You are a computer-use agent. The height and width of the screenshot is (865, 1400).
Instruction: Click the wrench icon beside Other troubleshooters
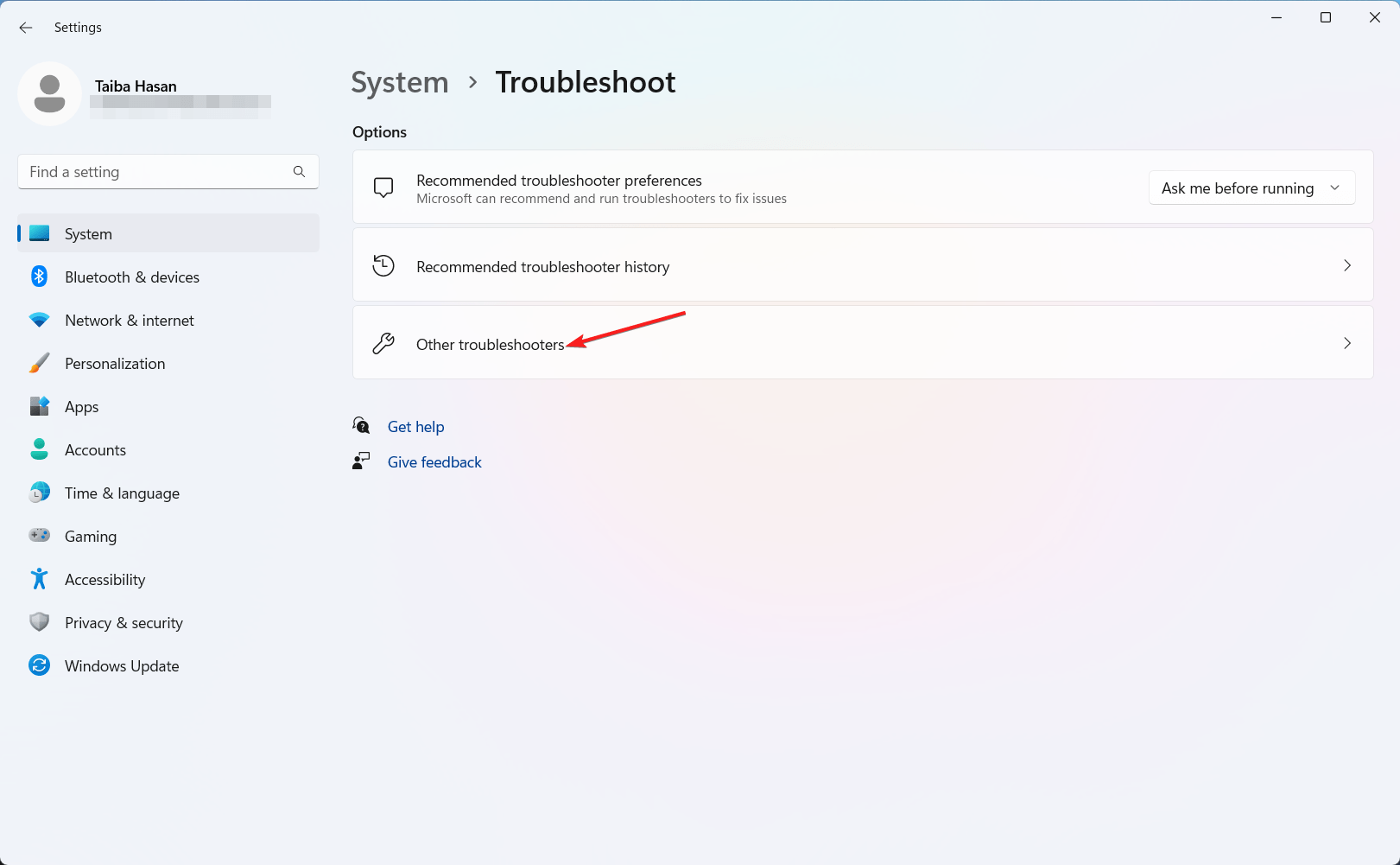[383, 343]
